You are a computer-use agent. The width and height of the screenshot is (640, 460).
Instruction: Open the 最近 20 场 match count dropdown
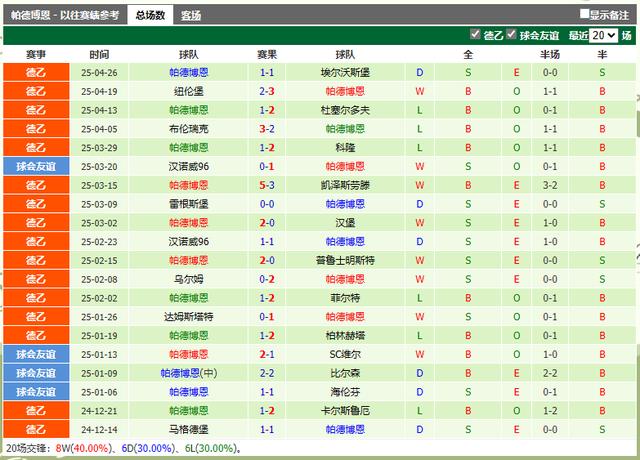pos(603,35)
